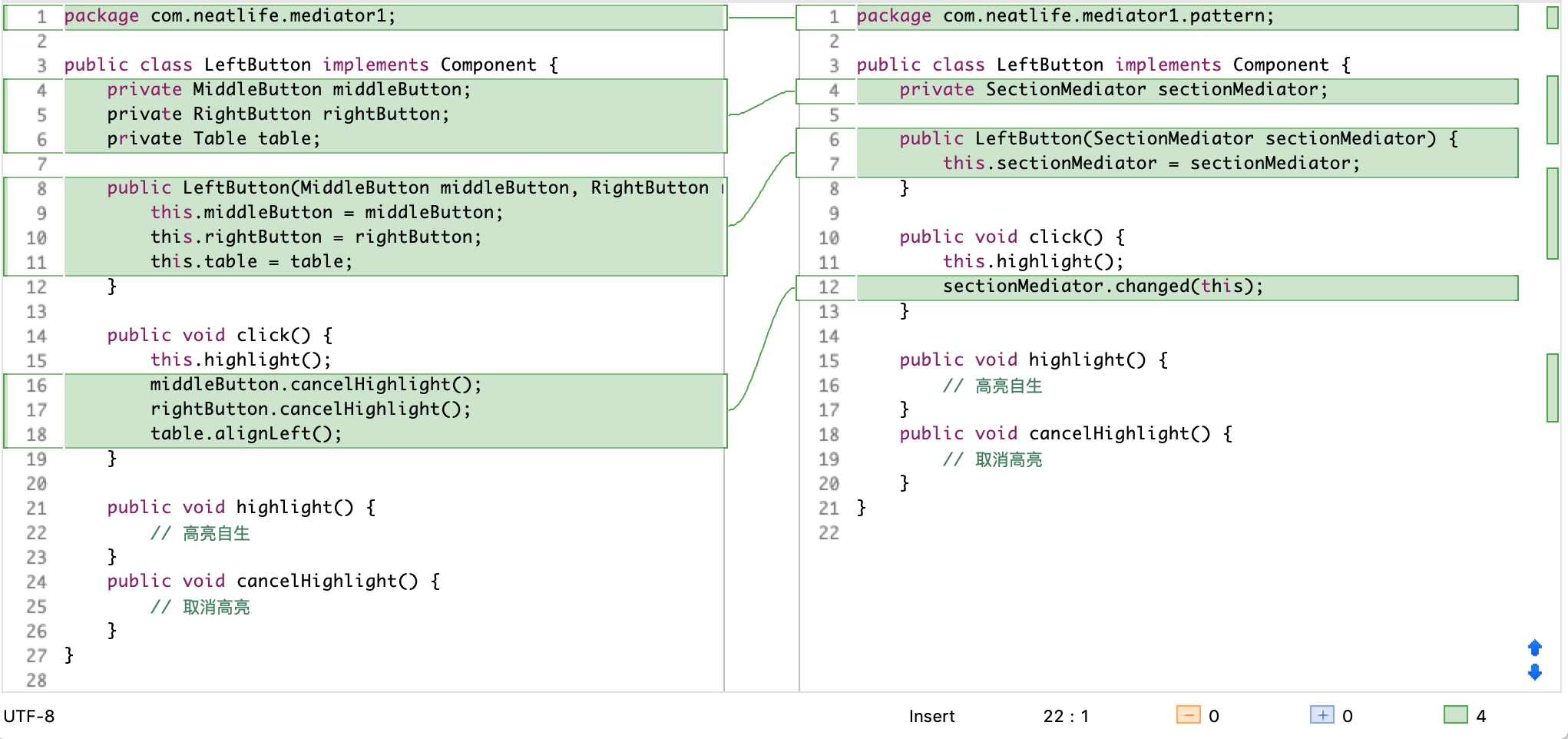The height and width of the screenshot is (739, 1568).
Task: Click the 22 : 1 cursor position indicator
Action: 1066,716
